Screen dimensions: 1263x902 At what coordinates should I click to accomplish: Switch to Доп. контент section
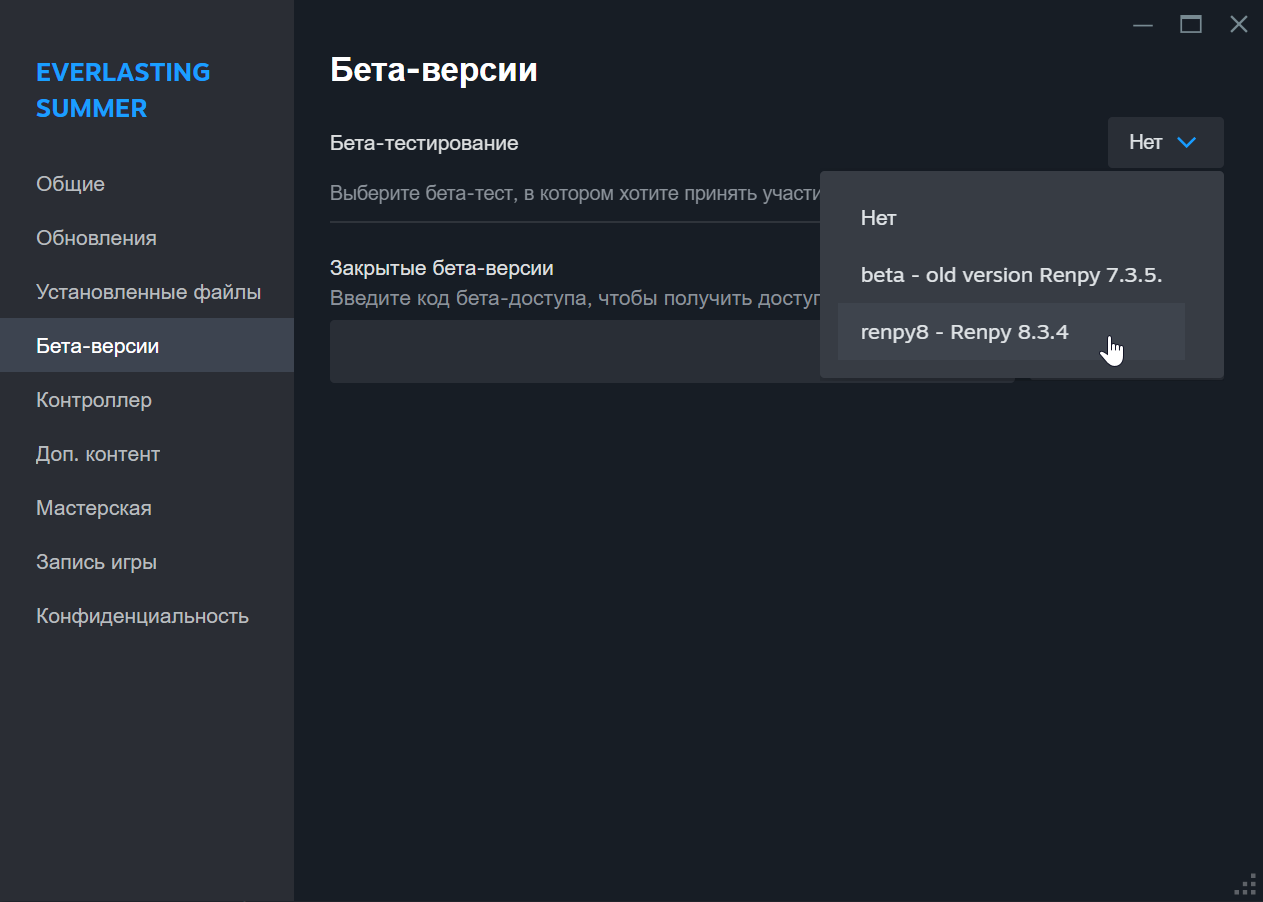(98, 454)
